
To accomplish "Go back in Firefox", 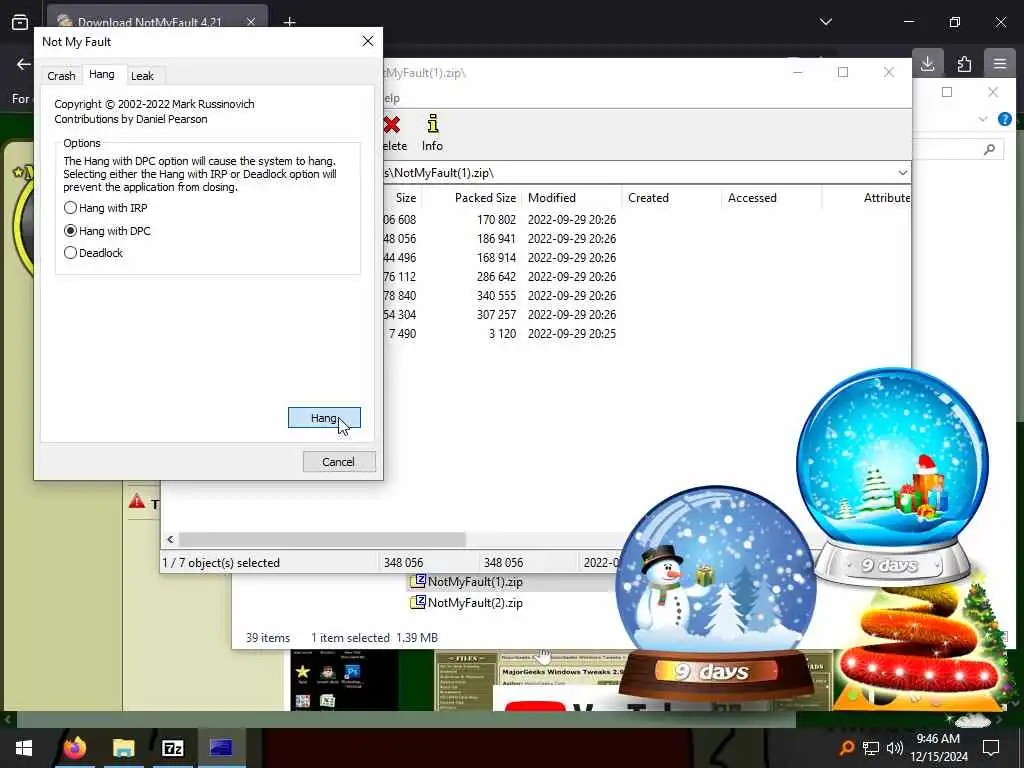I will click(24, 64).
